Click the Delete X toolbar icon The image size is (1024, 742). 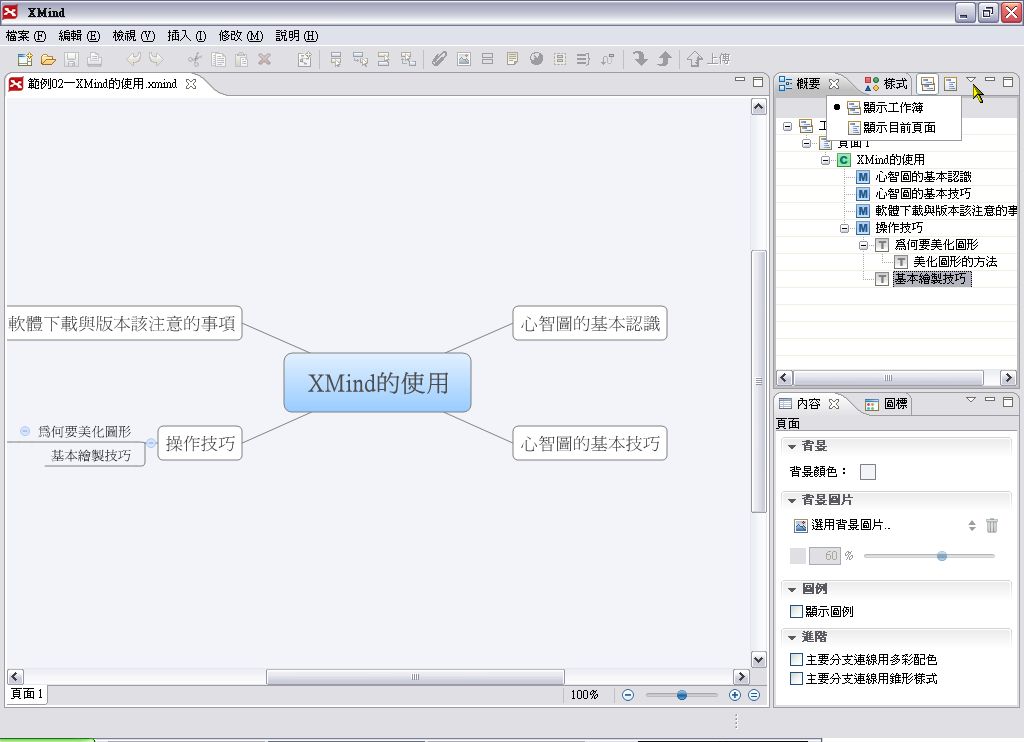tap(264, 59)
